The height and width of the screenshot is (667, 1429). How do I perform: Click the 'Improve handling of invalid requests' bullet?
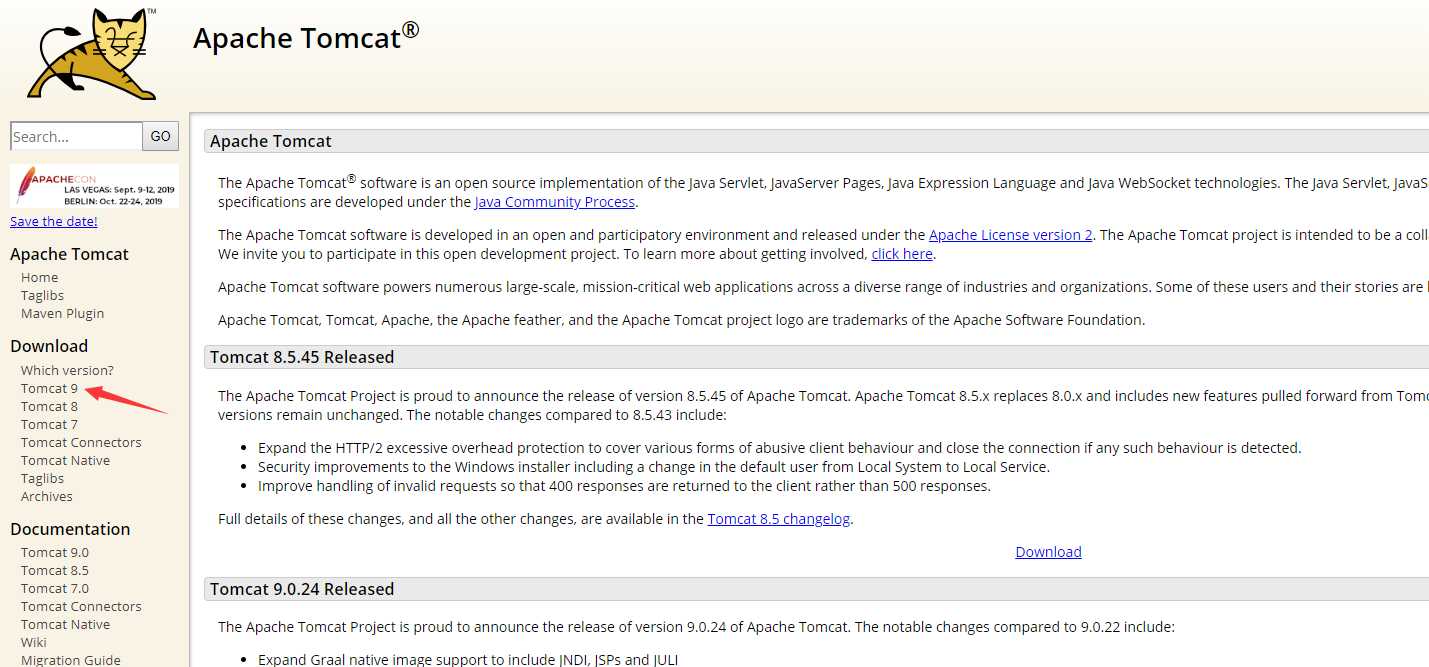624,486
